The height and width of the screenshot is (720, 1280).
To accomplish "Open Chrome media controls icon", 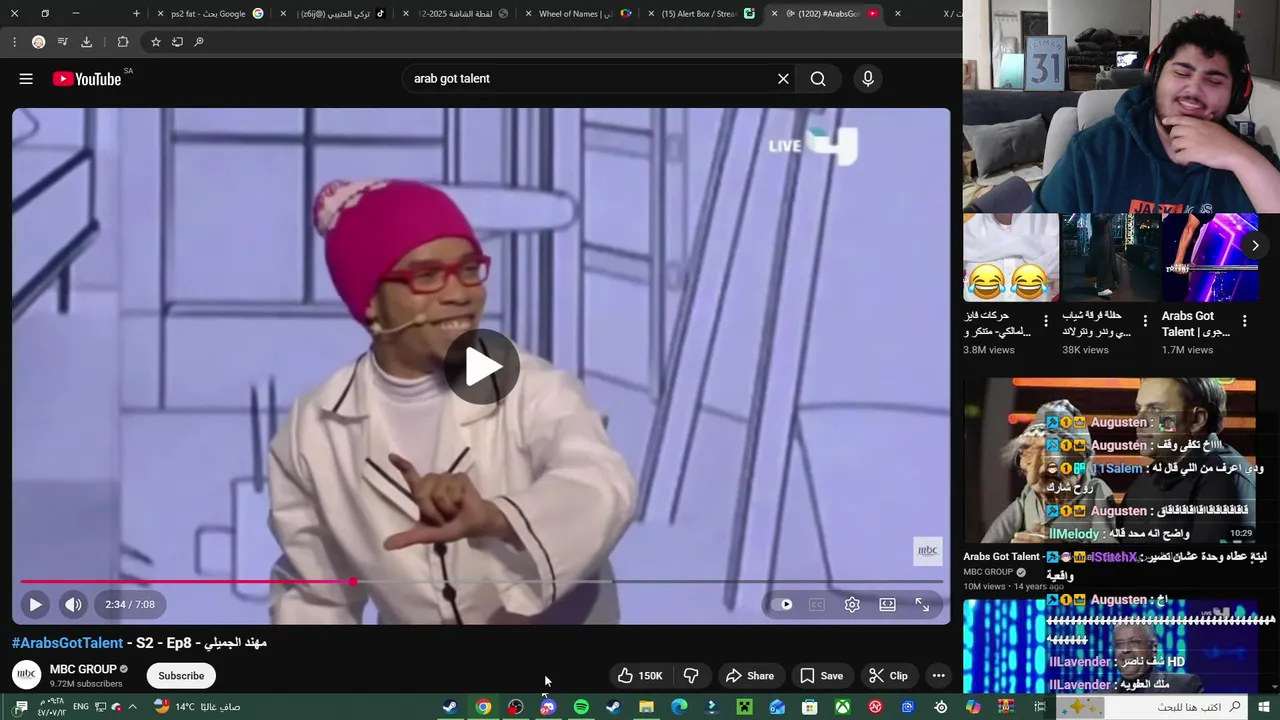I will pyautogui.click(x=62, y=42).
